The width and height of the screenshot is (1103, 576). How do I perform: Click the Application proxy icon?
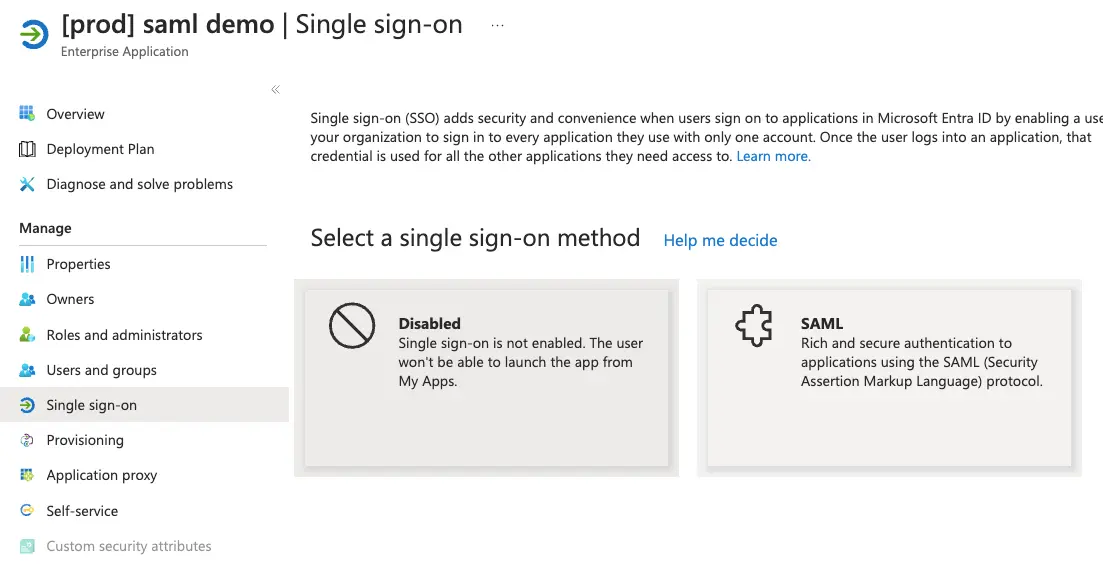[27, 475]
